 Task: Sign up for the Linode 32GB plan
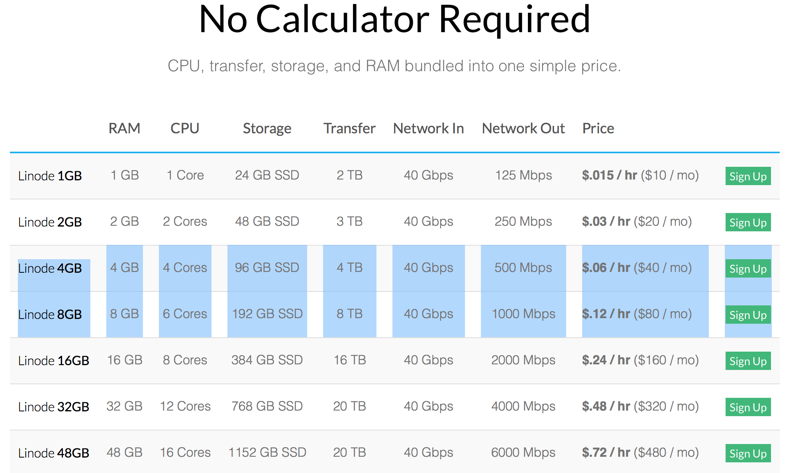point(747,407)
